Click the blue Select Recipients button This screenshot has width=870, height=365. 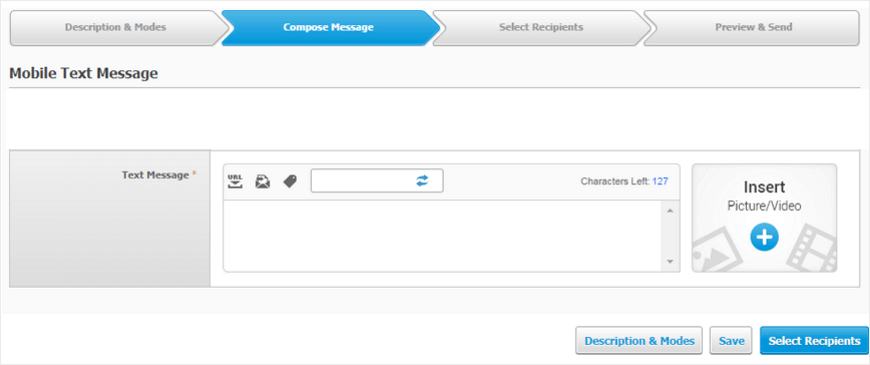[814, 341]
